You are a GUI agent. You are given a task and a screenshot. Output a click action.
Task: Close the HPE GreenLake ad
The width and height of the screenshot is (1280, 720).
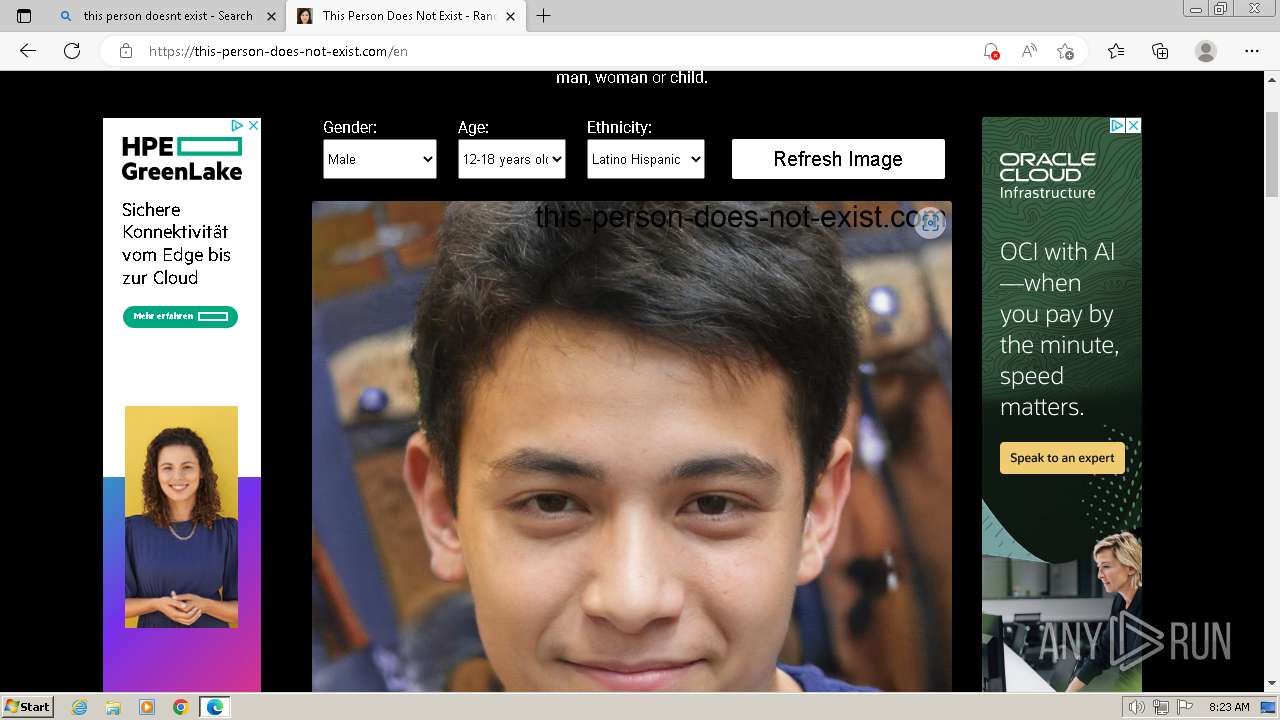(x=253, y=125)
